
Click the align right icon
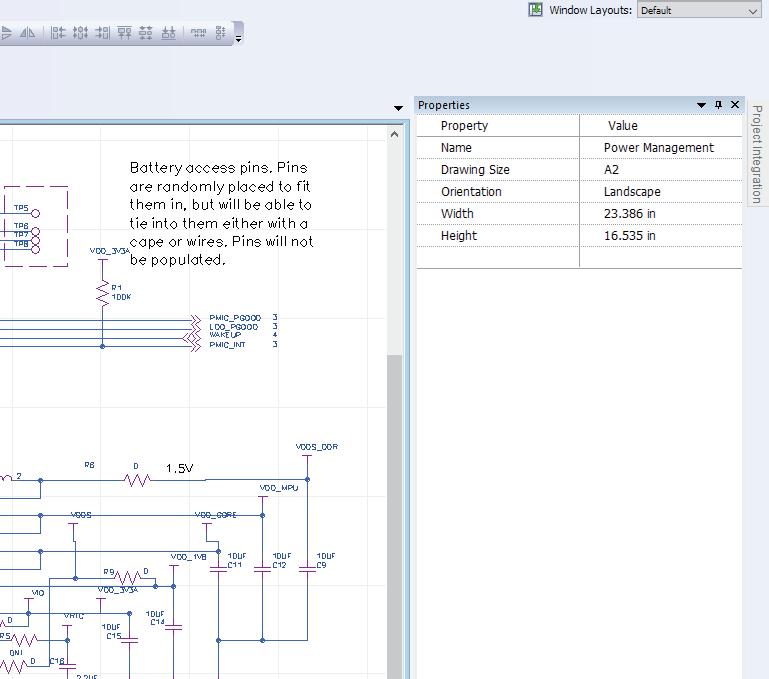point(103,33)
